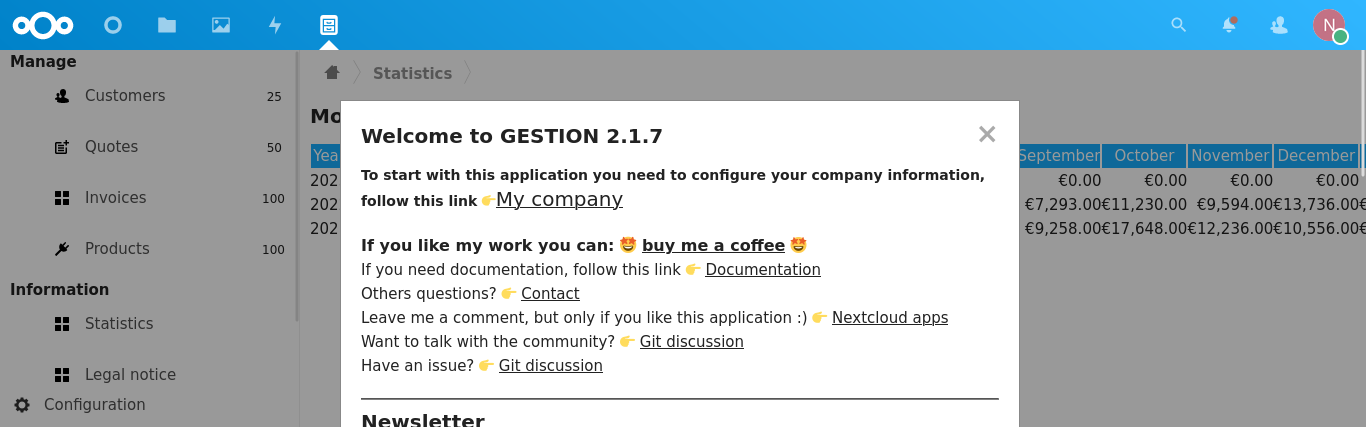Click the Nextcloud apps link
The image size is (1366, 433).
pos(889,318)
